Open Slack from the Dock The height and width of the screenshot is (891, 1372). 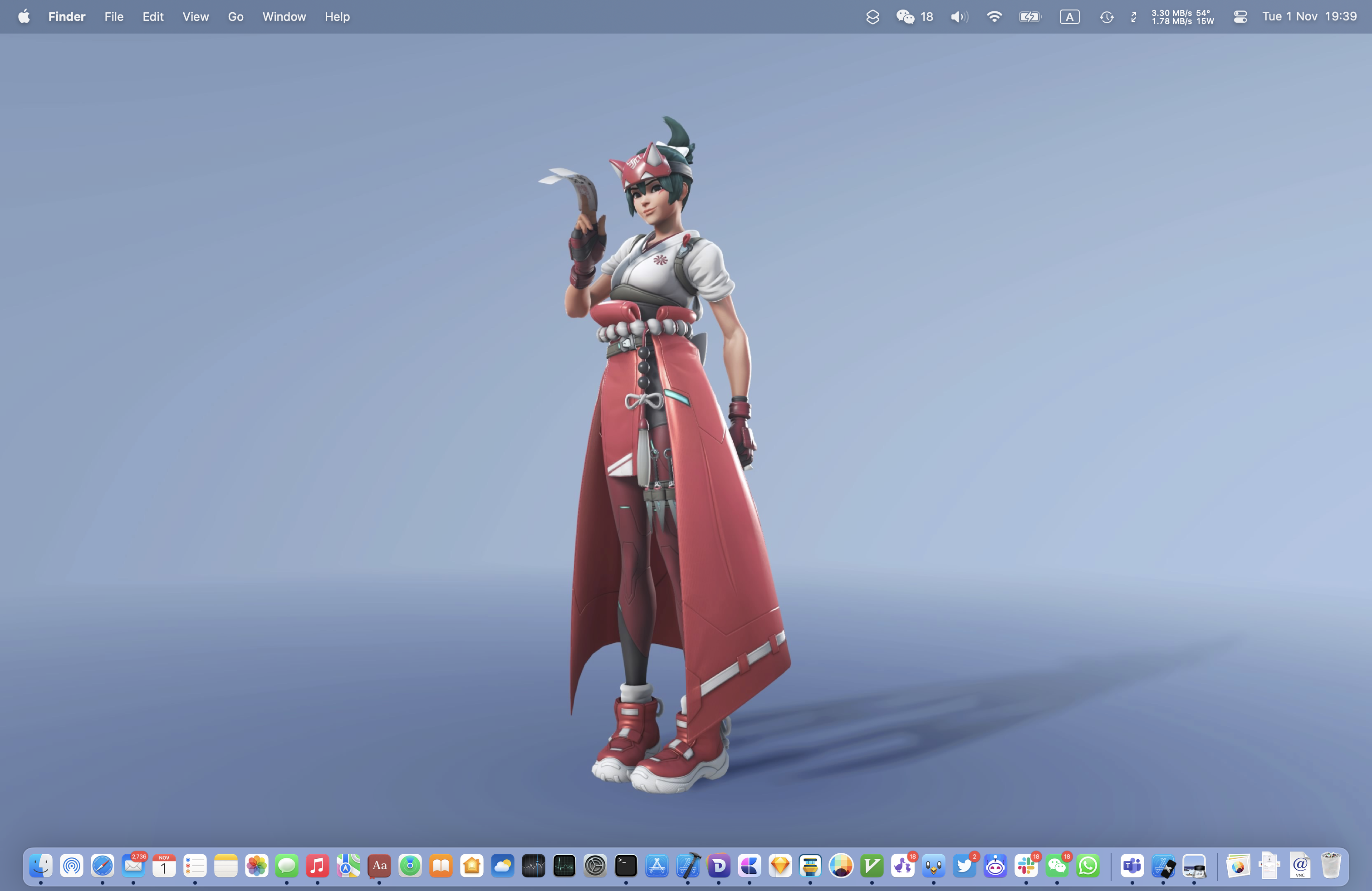point(1026,866)
